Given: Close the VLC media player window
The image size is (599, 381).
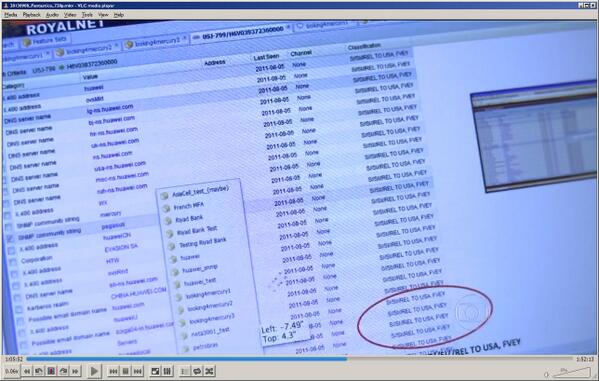Looking at the screenshot, I should click(593, 5).
